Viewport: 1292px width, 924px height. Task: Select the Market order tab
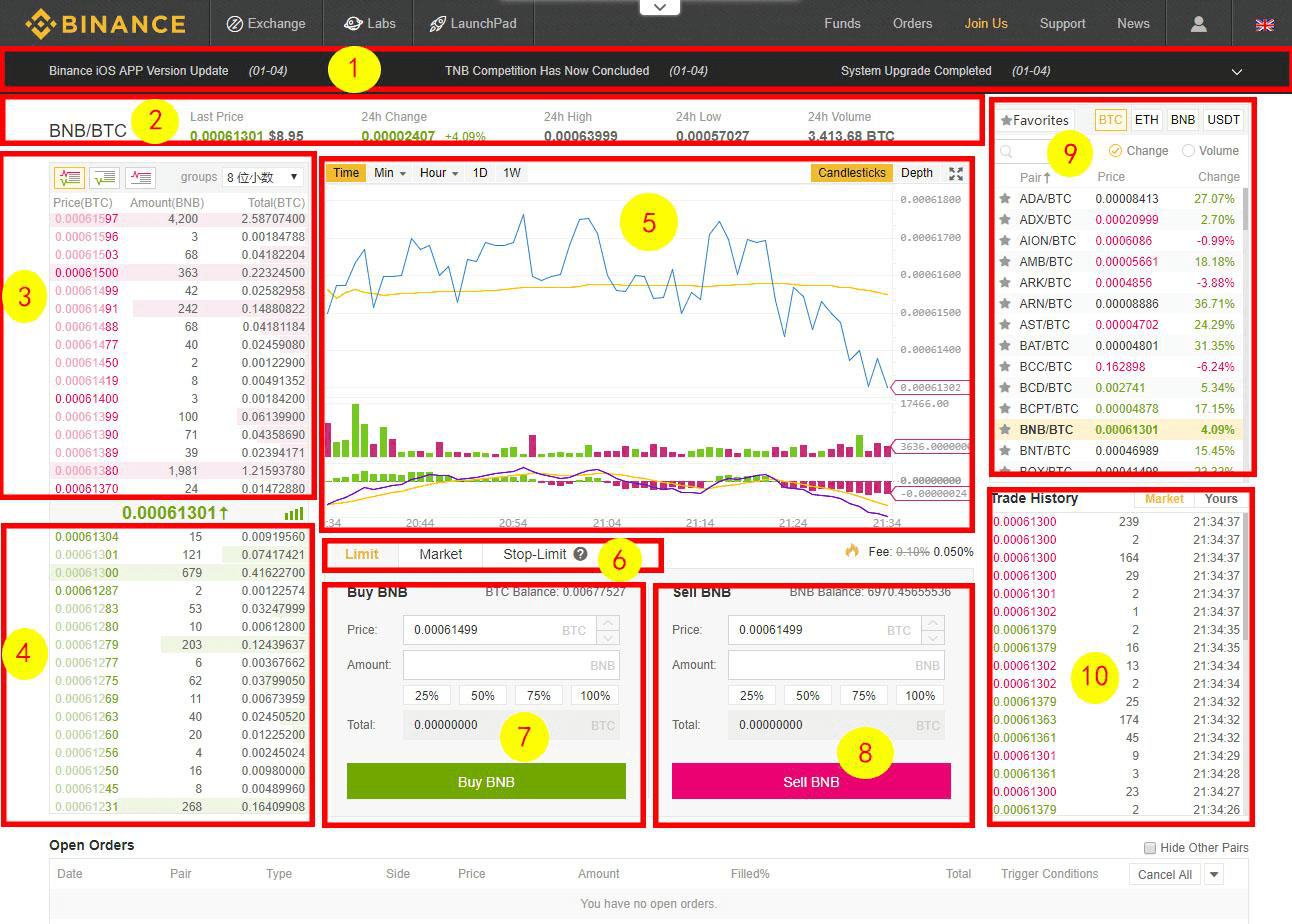tap(440, 554)
